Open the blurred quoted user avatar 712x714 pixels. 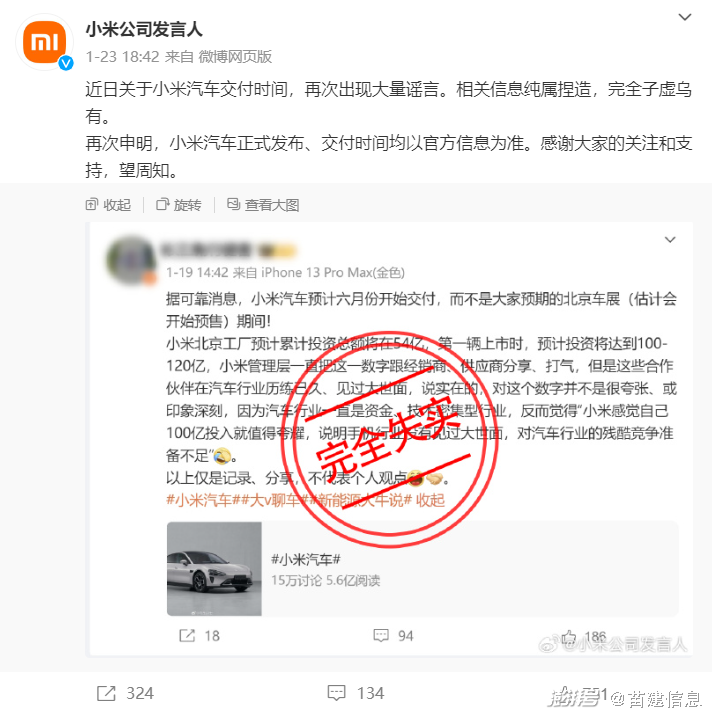(x=132, y=260)
